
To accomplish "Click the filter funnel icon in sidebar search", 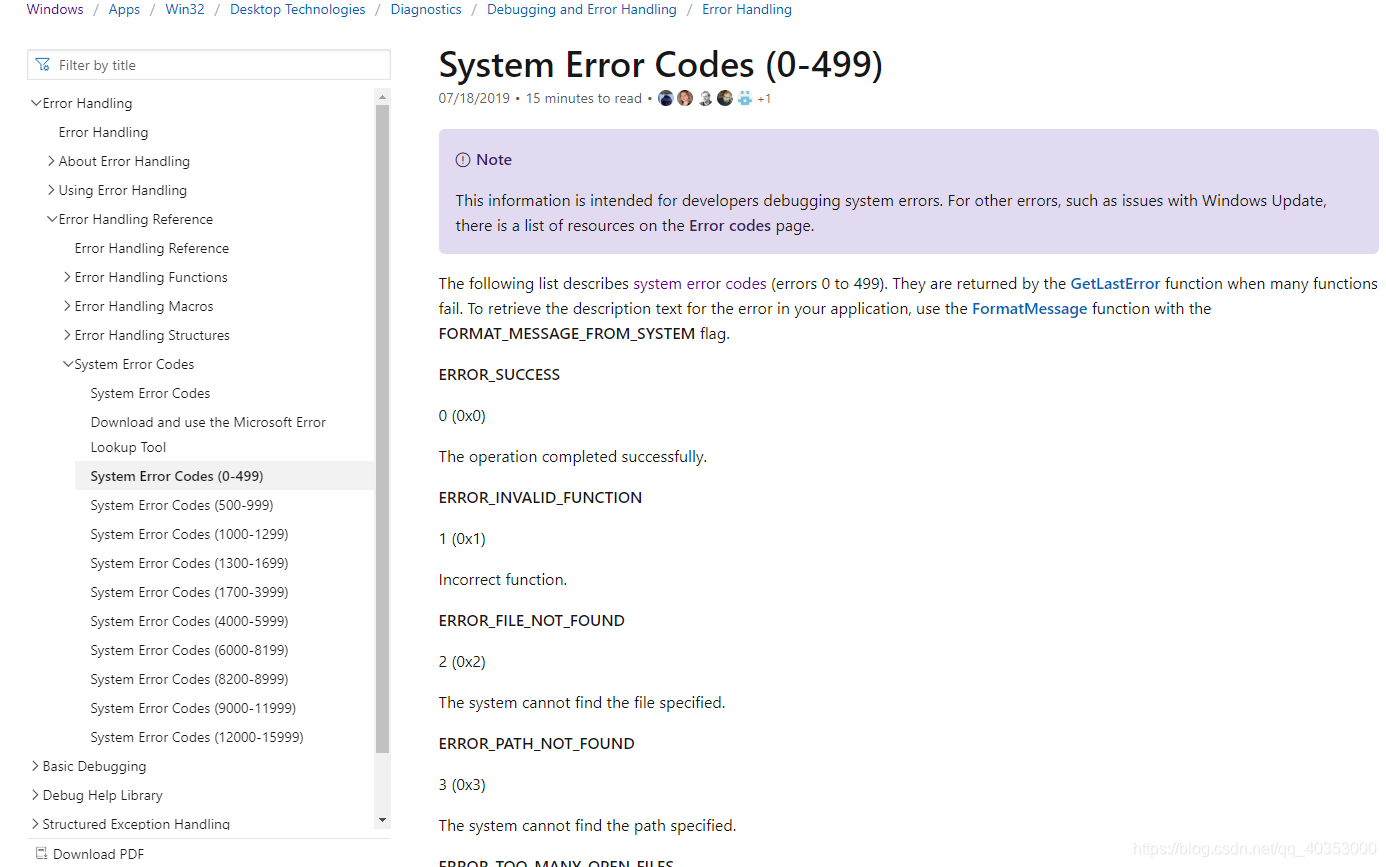I will (43, 64).
